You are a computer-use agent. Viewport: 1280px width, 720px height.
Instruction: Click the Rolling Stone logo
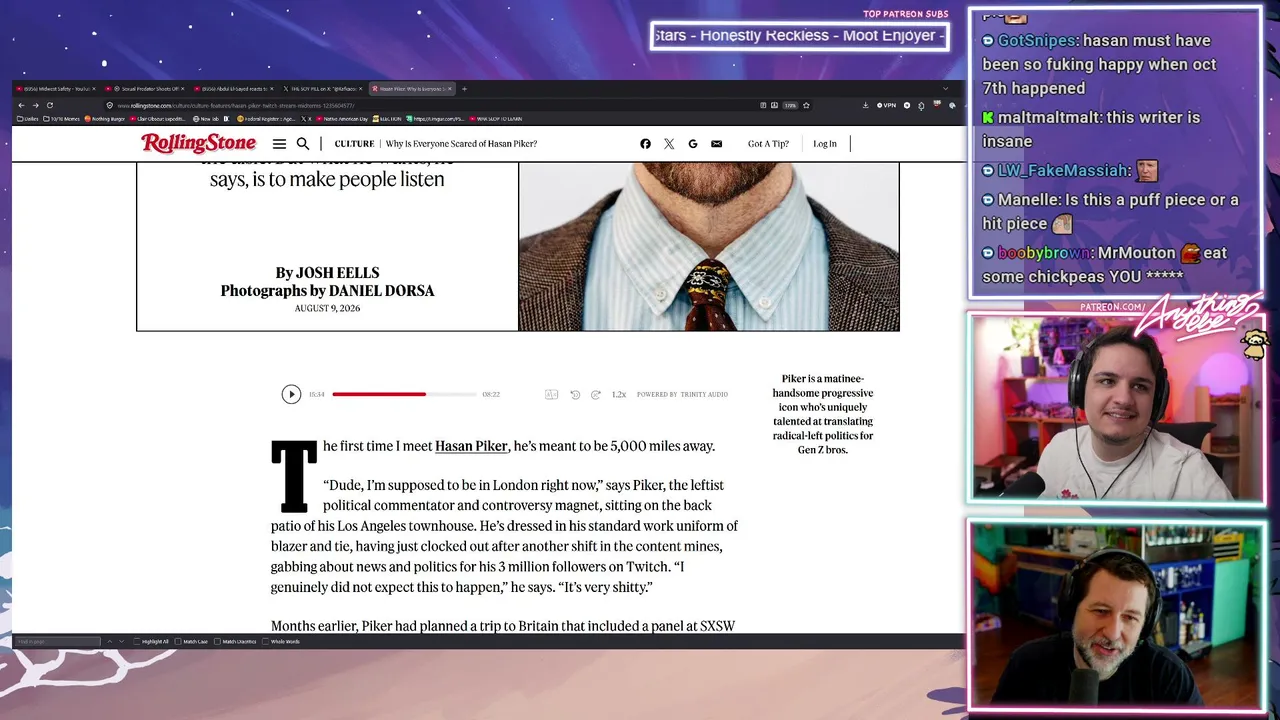coord(198,144)
